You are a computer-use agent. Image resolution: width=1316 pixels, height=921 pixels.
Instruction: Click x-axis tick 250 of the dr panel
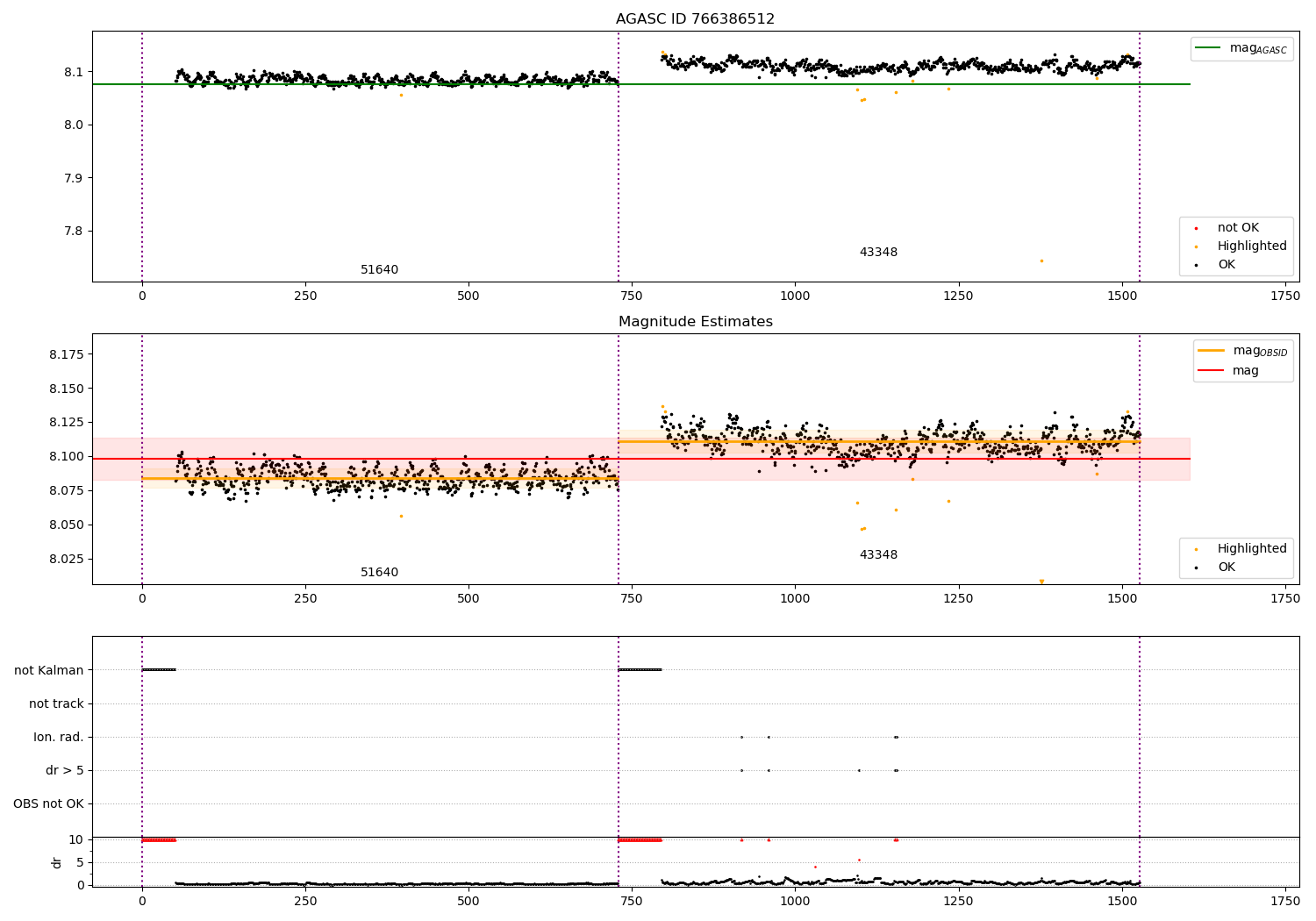(x=305, y=901)
